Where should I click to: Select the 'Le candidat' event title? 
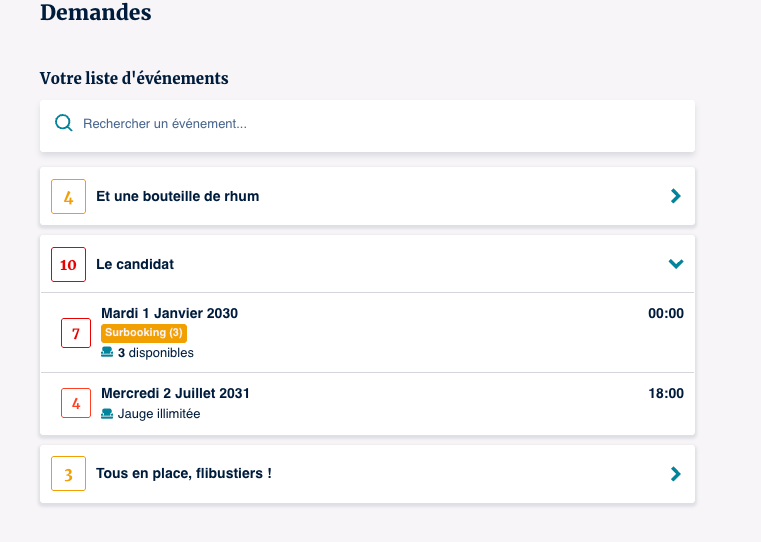[135, 264]
